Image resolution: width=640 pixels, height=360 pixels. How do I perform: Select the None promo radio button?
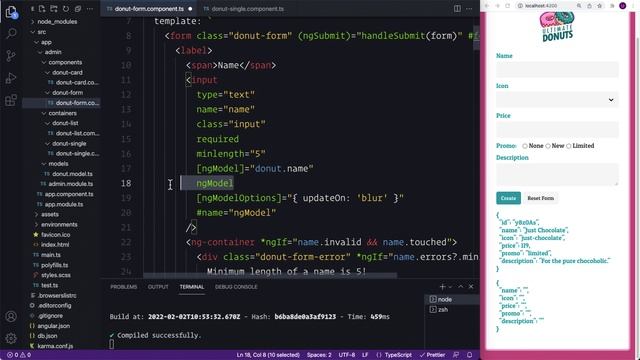525,146
